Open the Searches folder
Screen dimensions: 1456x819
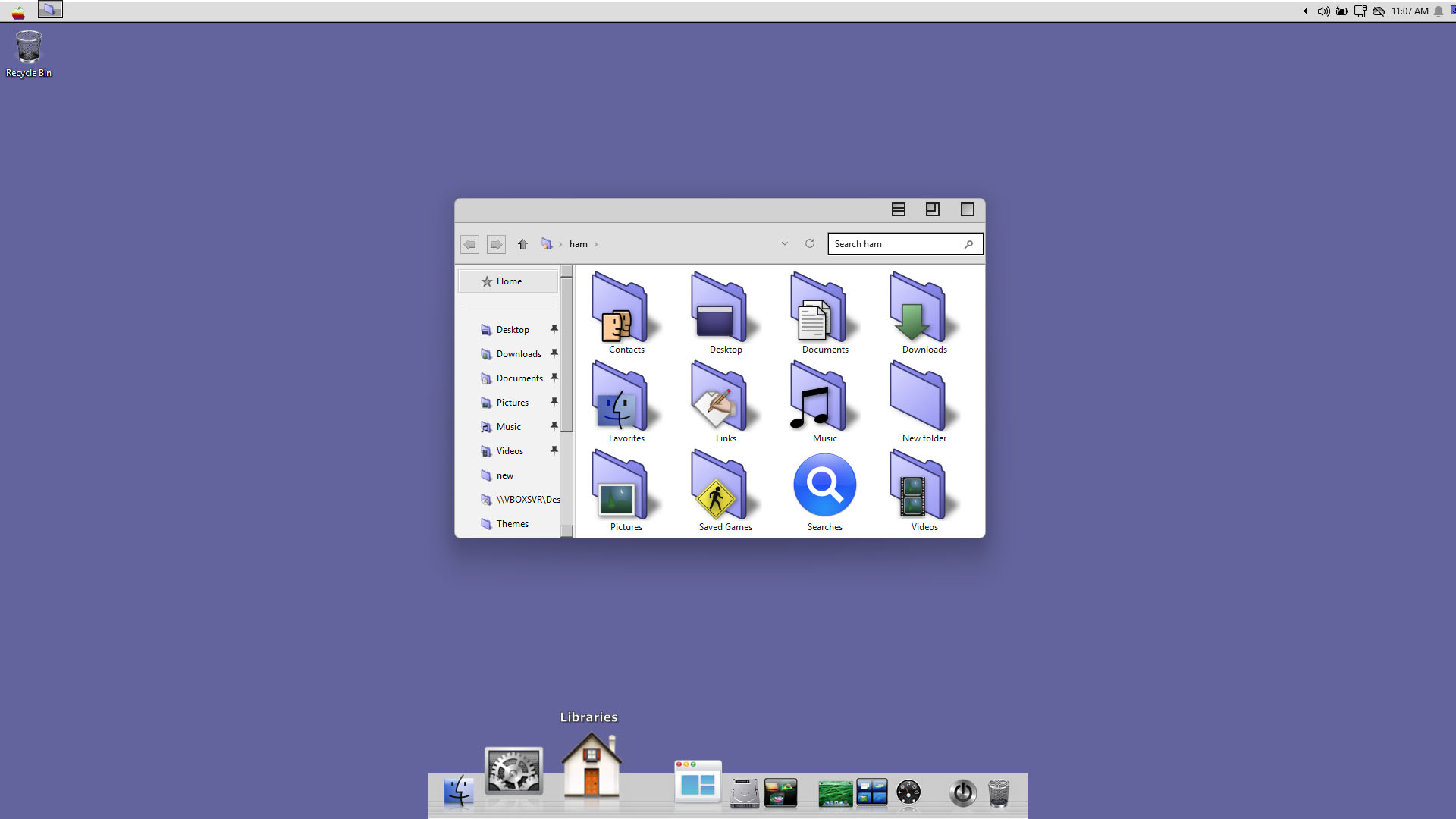click(x=824, y=485)
